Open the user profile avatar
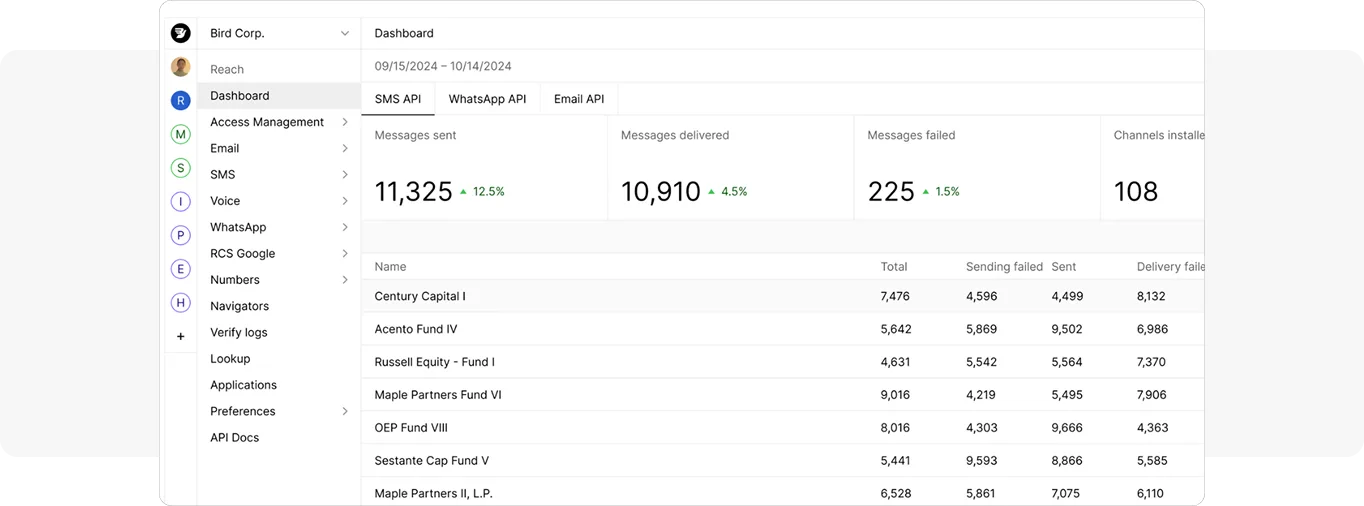The image size is (1364, 506). pyautogui.click(x=180, y=67)
